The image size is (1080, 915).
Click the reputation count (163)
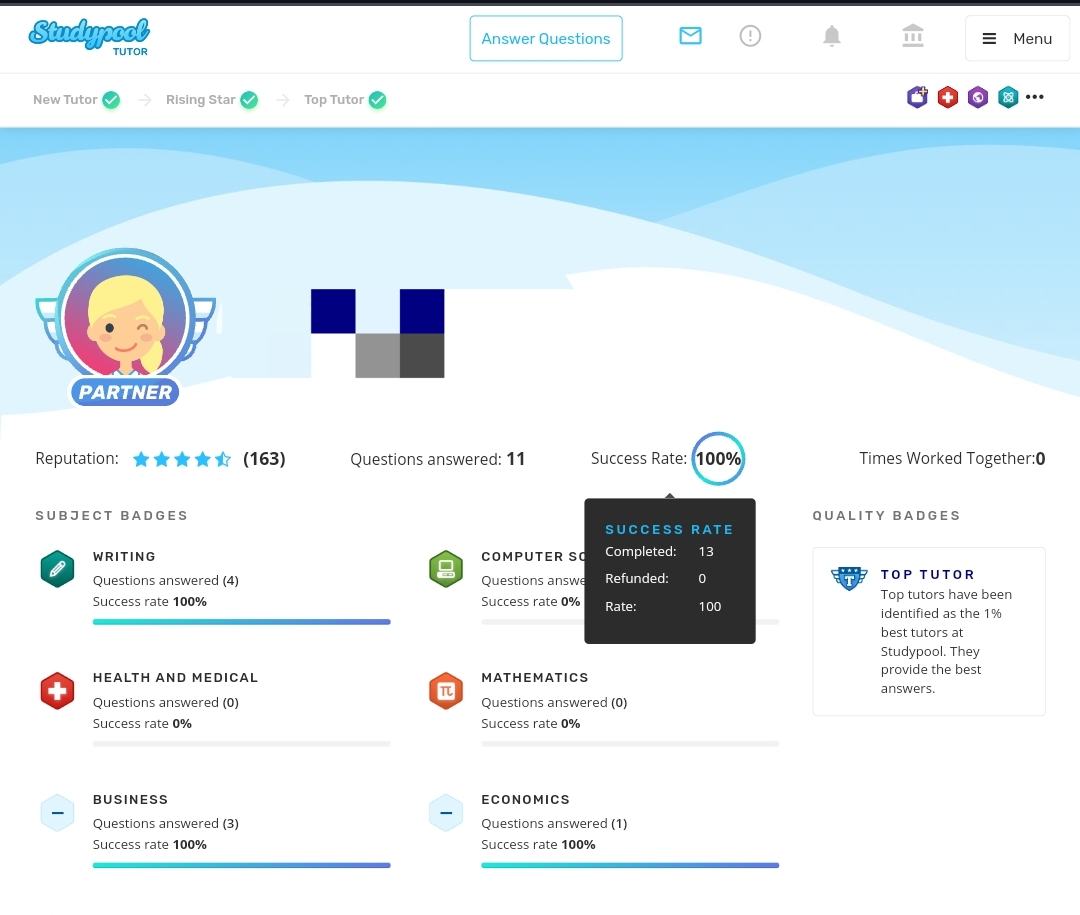click(264, 459)
